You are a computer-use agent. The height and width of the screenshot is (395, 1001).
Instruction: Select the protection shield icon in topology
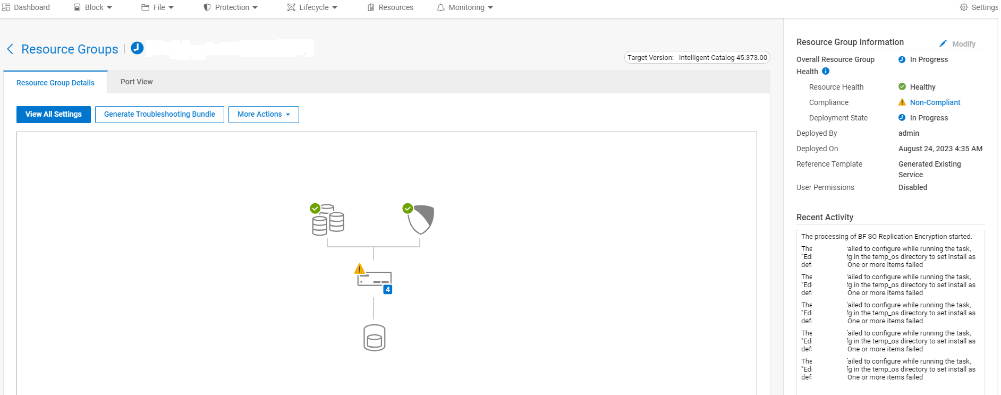click(421, 220)
